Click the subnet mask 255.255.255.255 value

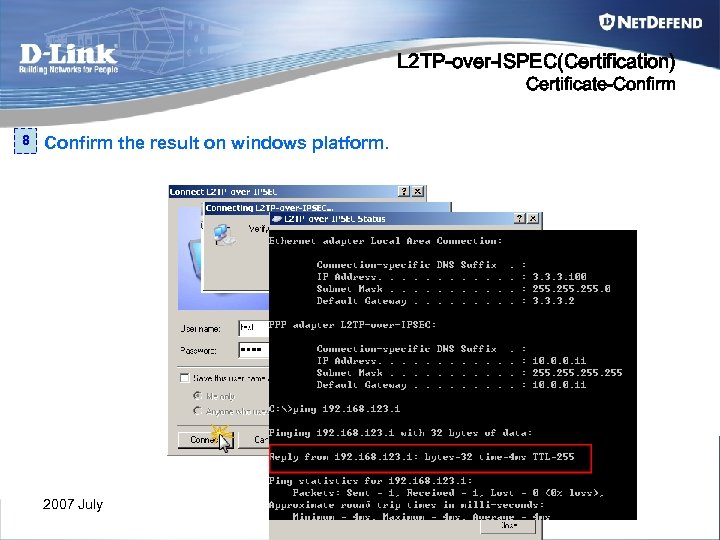click(577, 373)
